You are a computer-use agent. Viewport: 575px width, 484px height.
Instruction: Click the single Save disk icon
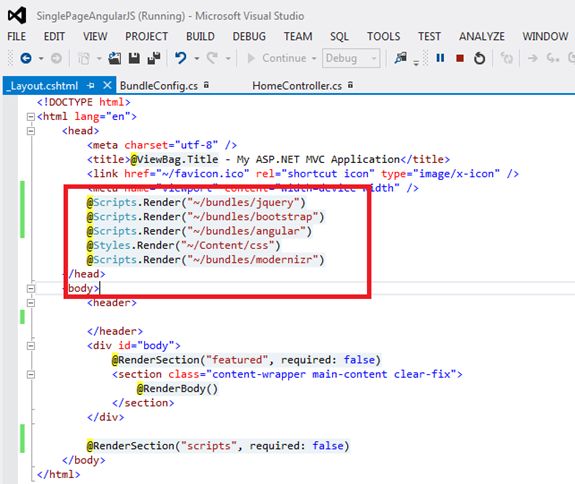coord(134,58)
